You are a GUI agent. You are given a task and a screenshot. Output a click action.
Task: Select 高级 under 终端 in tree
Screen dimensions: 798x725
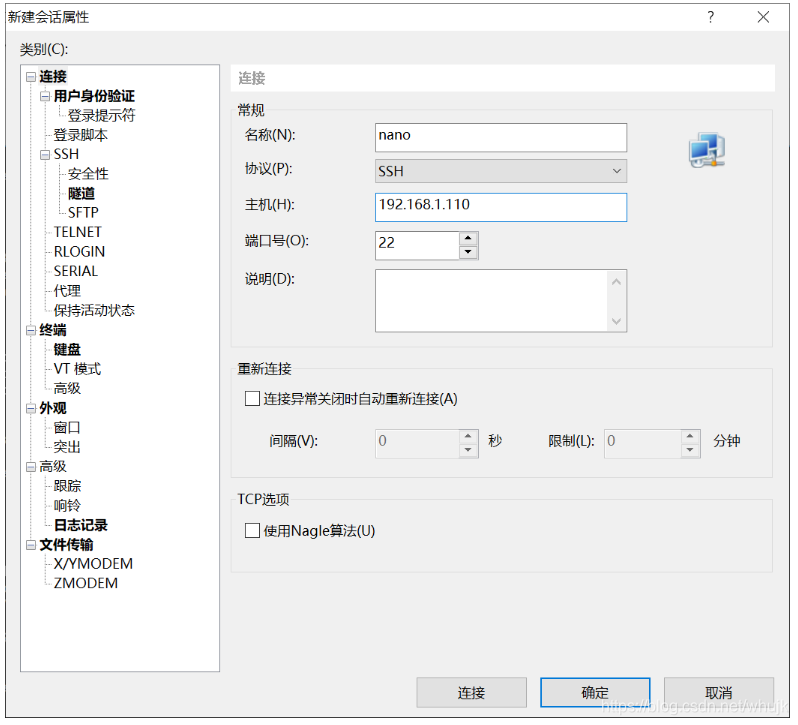click(67, 389)
